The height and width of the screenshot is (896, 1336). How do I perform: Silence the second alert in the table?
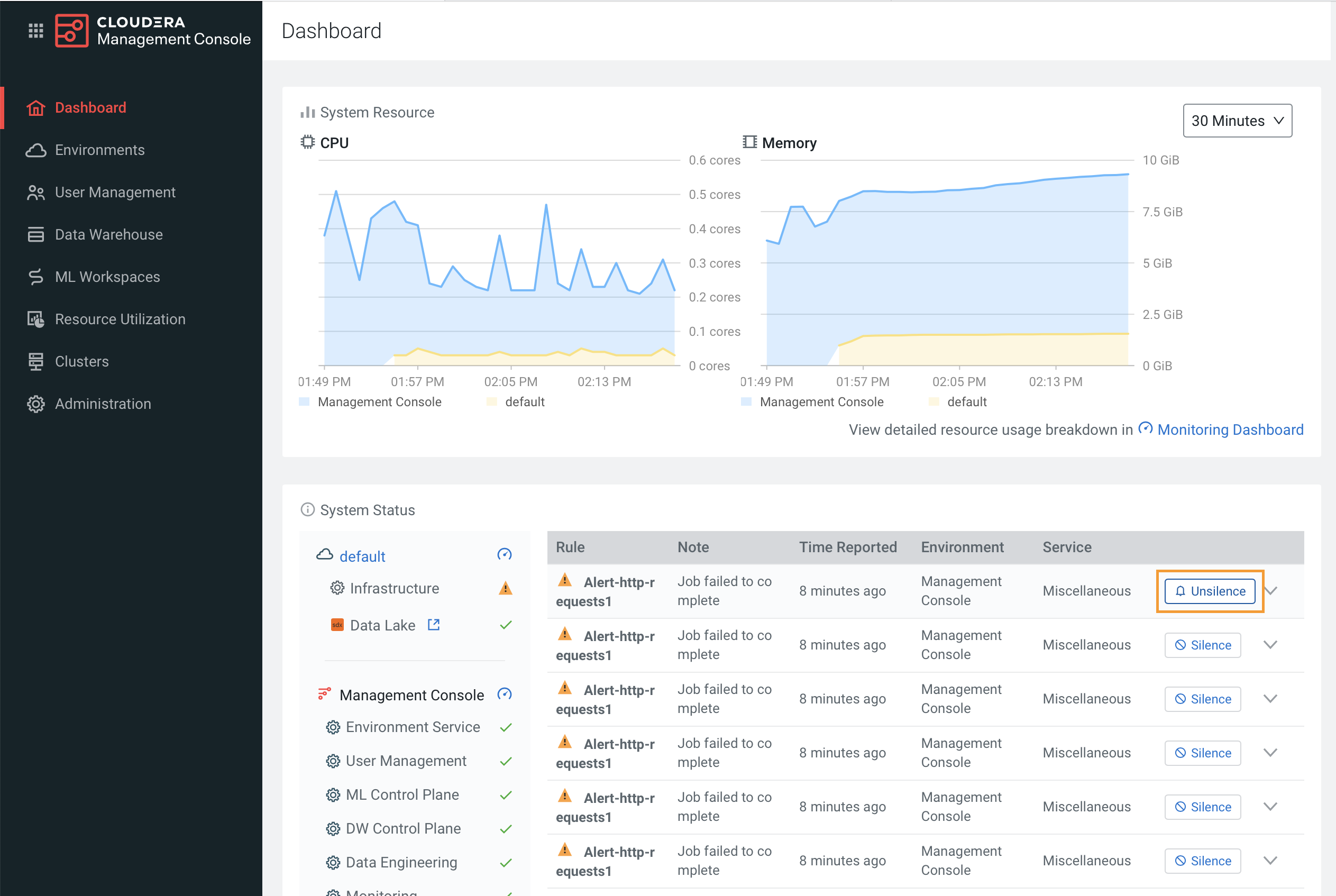(x=1202, y=645)
